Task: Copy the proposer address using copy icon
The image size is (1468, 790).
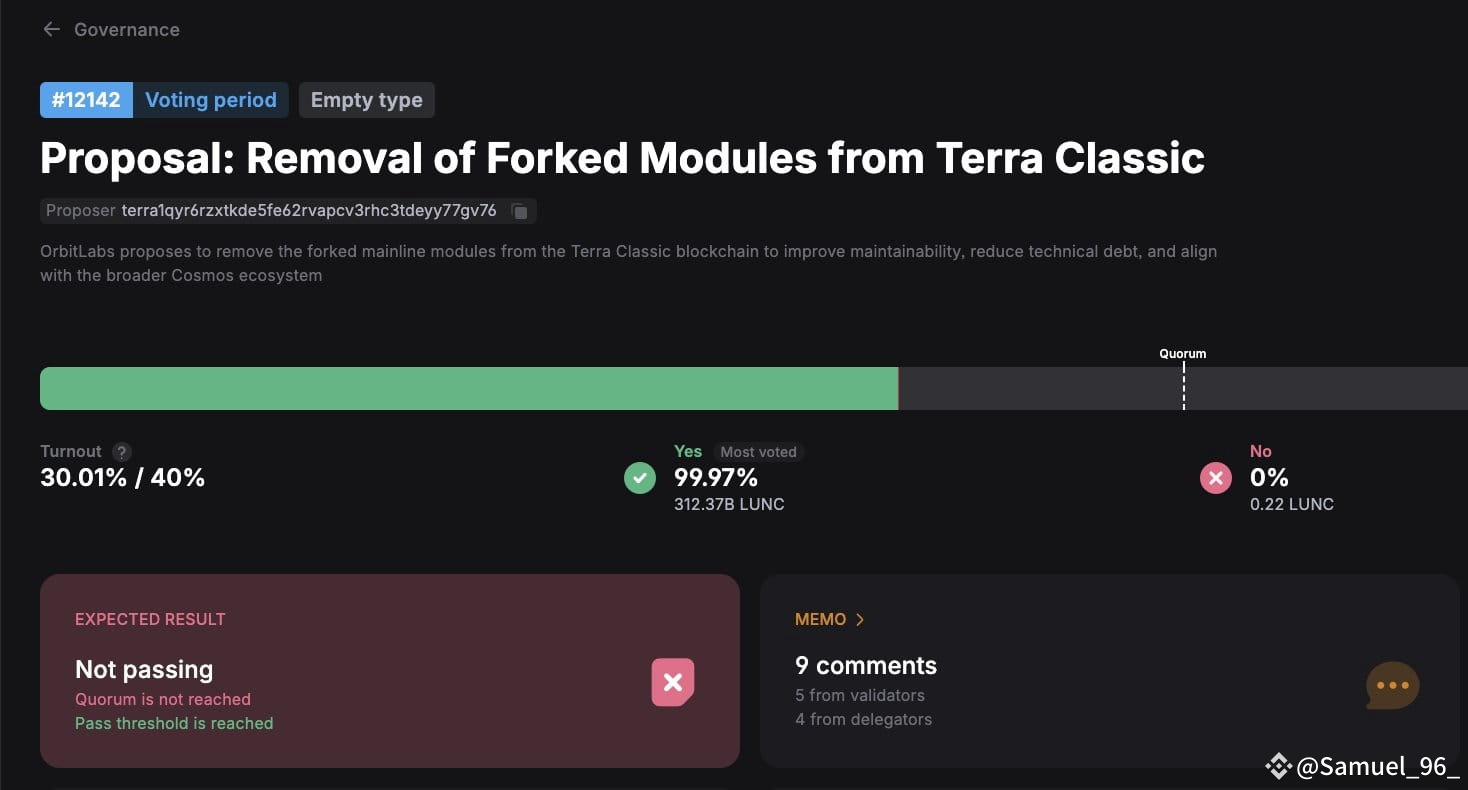Action: [520, 211]
